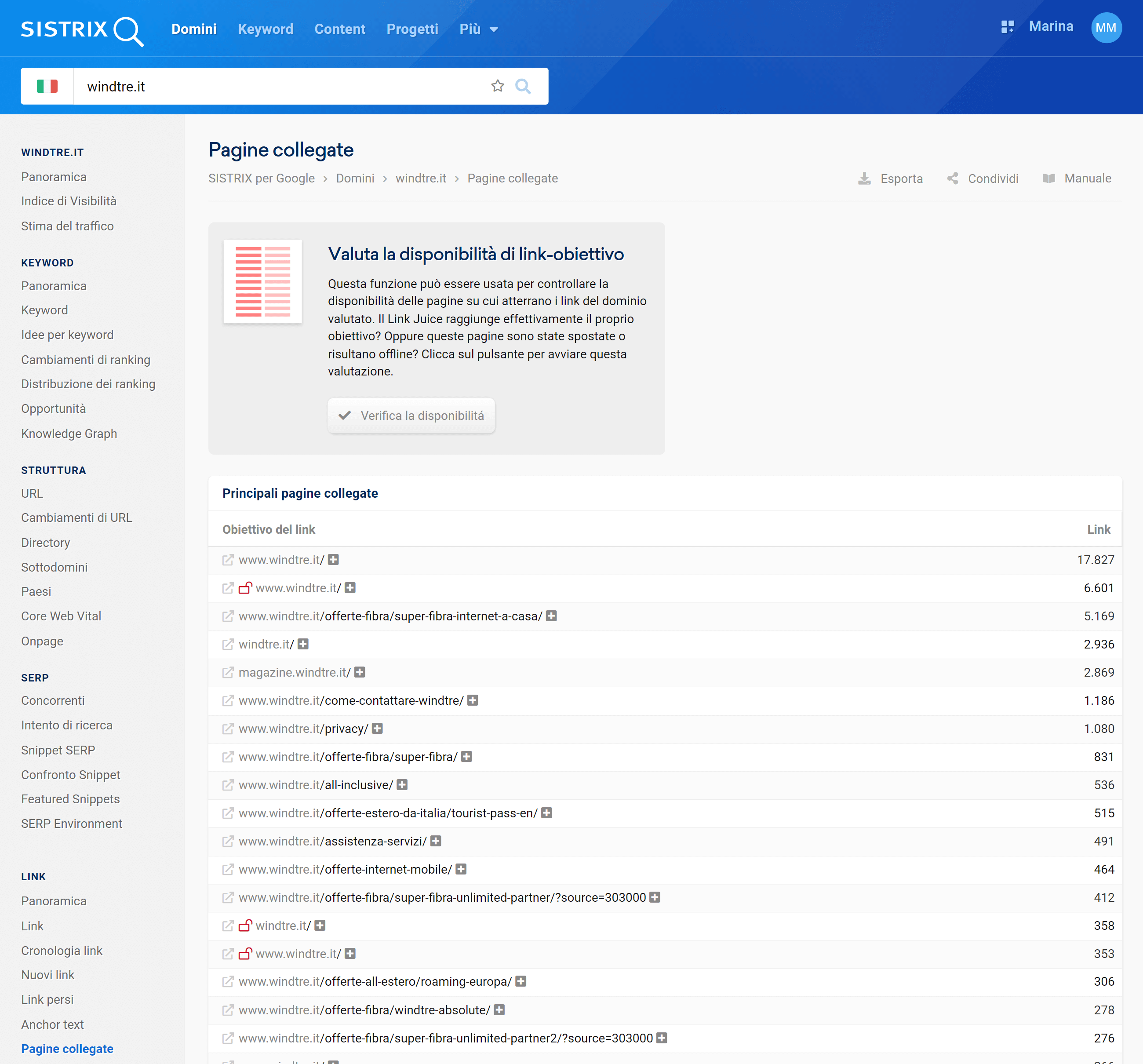This screenshot has width=1143, height=1064.
Task: Expand plus icon for super-fibra-unlimited-partner2/ row
Action: pos(662,1038)
